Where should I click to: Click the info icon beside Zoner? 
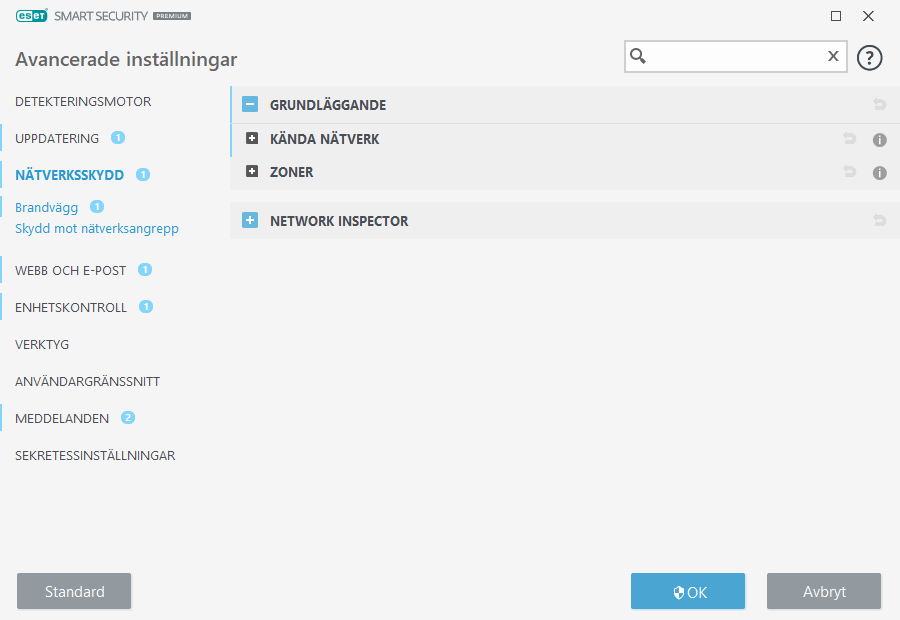click(x=880, y=173)
